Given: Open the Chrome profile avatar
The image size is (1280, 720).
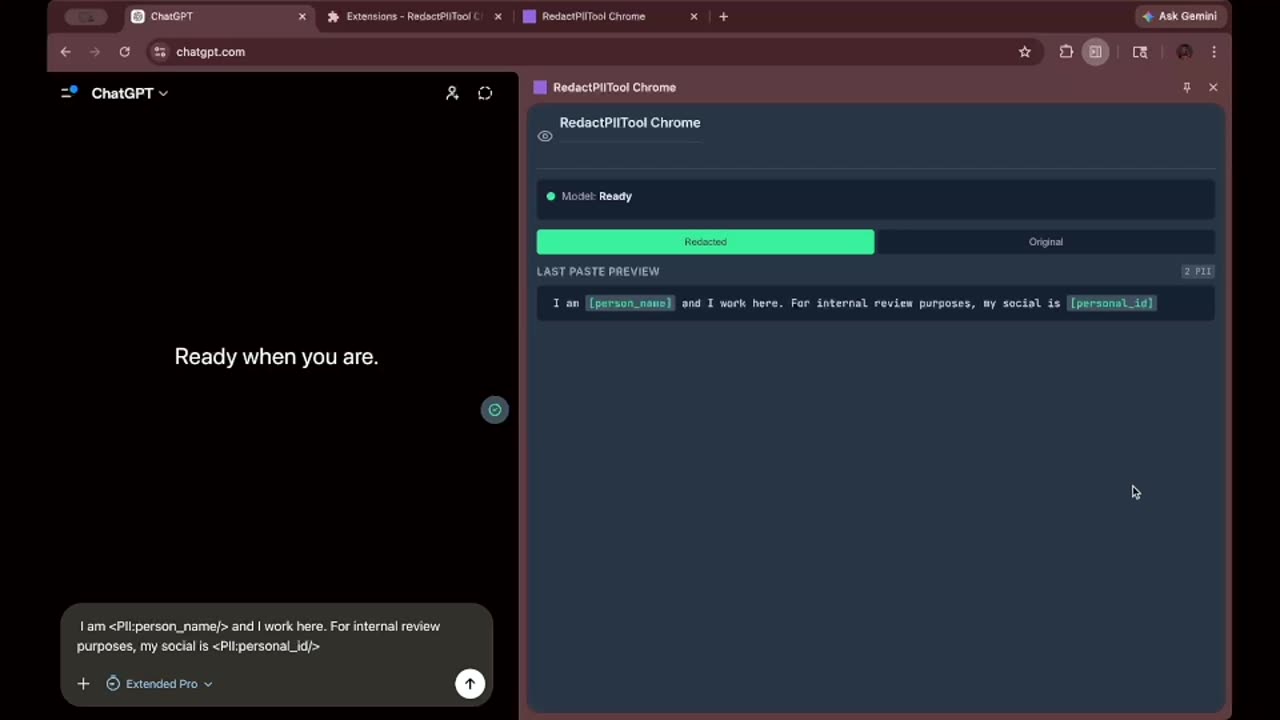Looking at the screenshot, I should tap(1184, 52).
